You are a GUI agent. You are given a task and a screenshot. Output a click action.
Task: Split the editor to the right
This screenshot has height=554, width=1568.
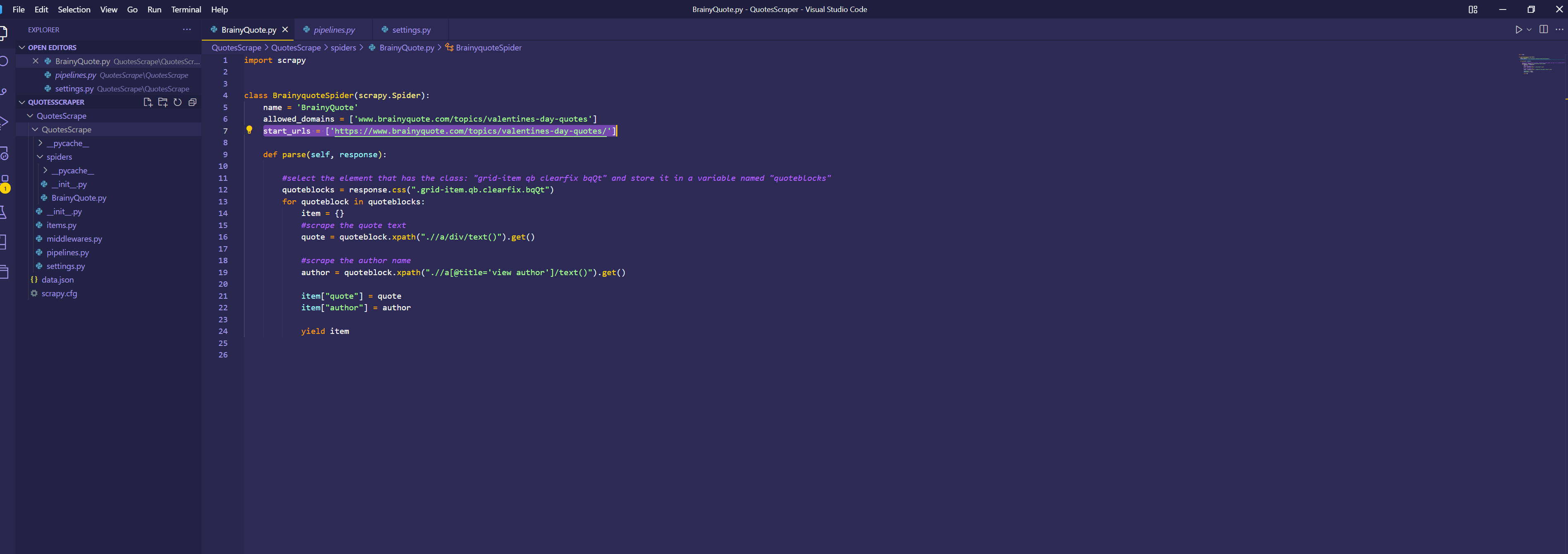pyautogui.click(x=1544, y=29)
